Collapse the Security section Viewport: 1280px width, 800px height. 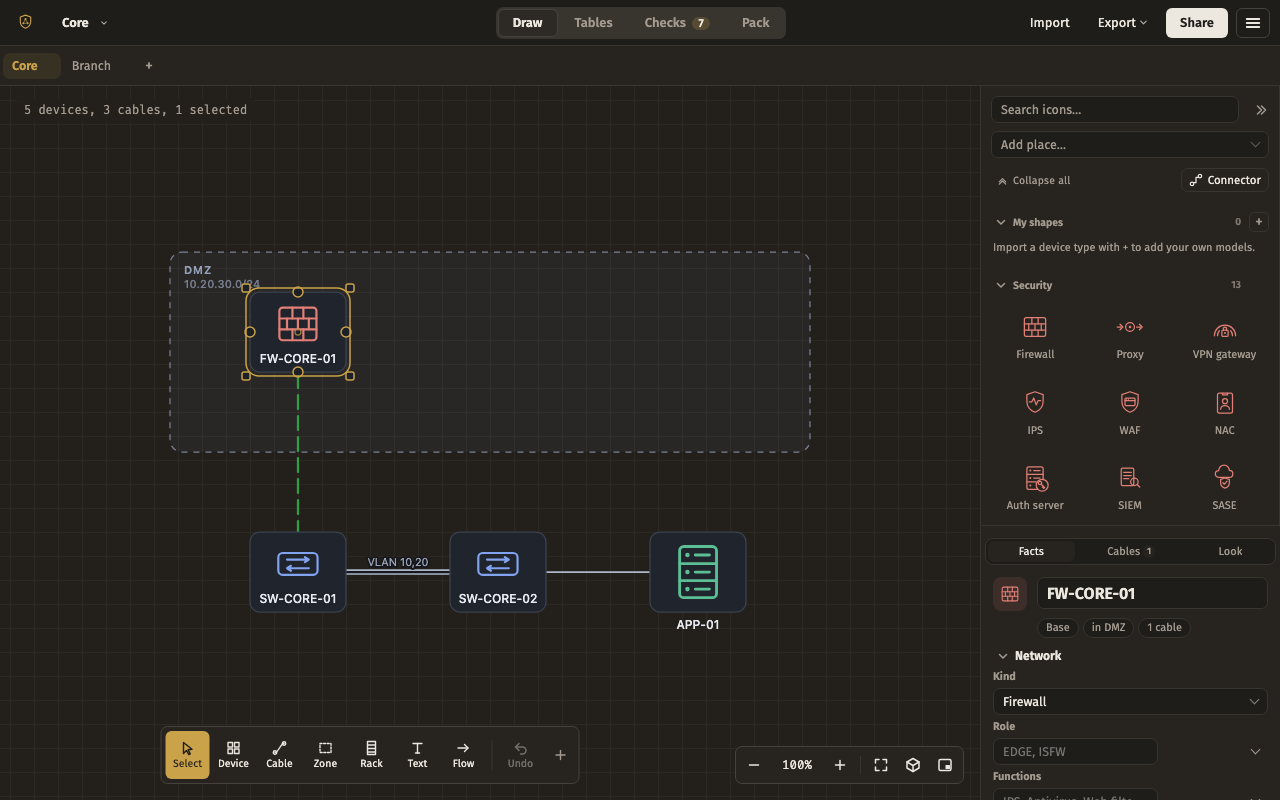click(x=1001, y=285)
